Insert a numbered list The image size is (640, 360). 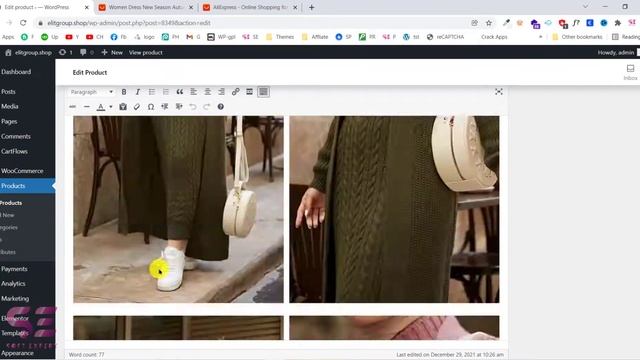(166, 92)
